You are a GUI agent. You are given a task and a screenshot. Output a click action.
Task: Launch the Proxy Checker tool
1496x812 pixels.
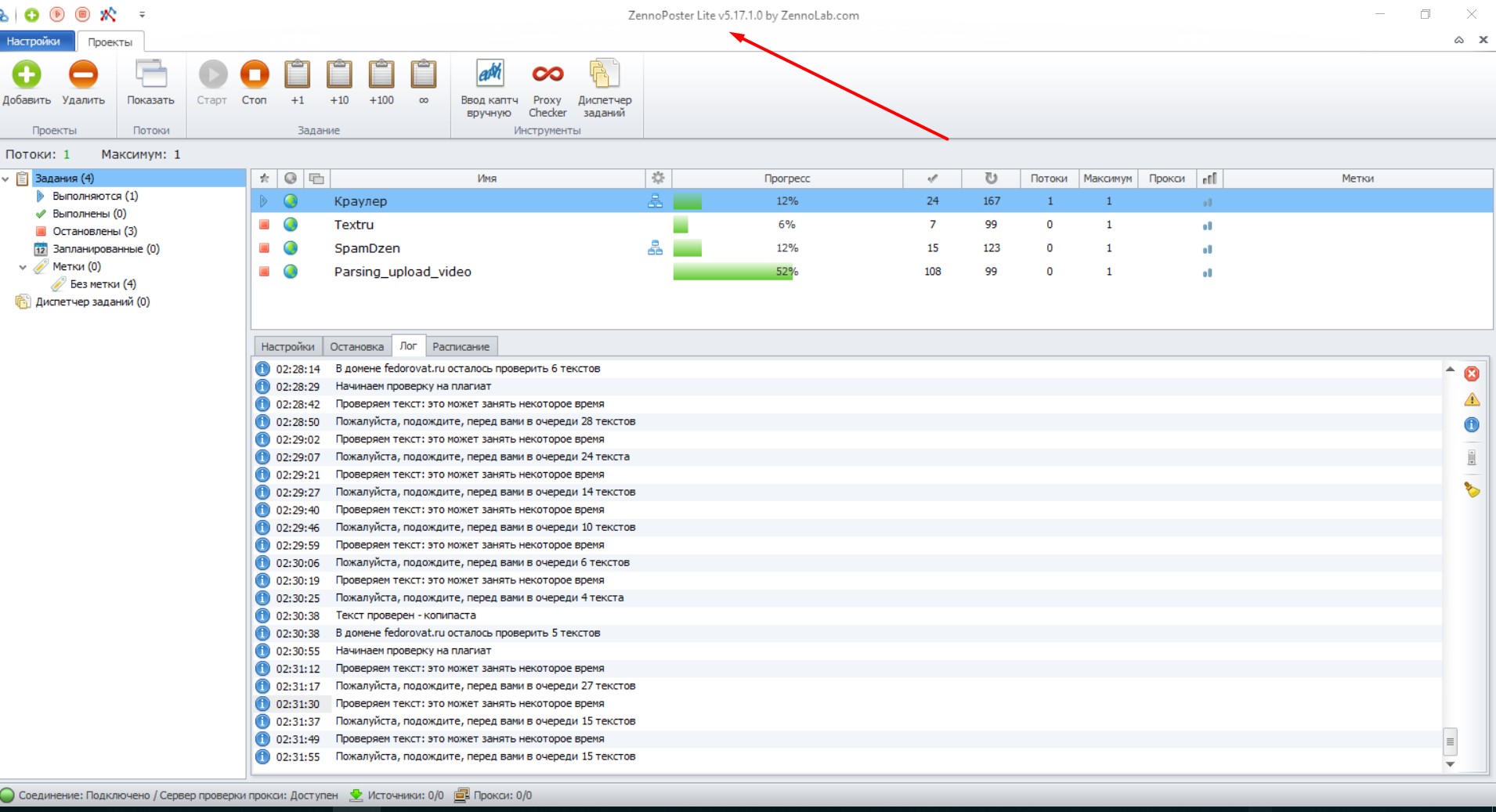(x=547, y=88)
